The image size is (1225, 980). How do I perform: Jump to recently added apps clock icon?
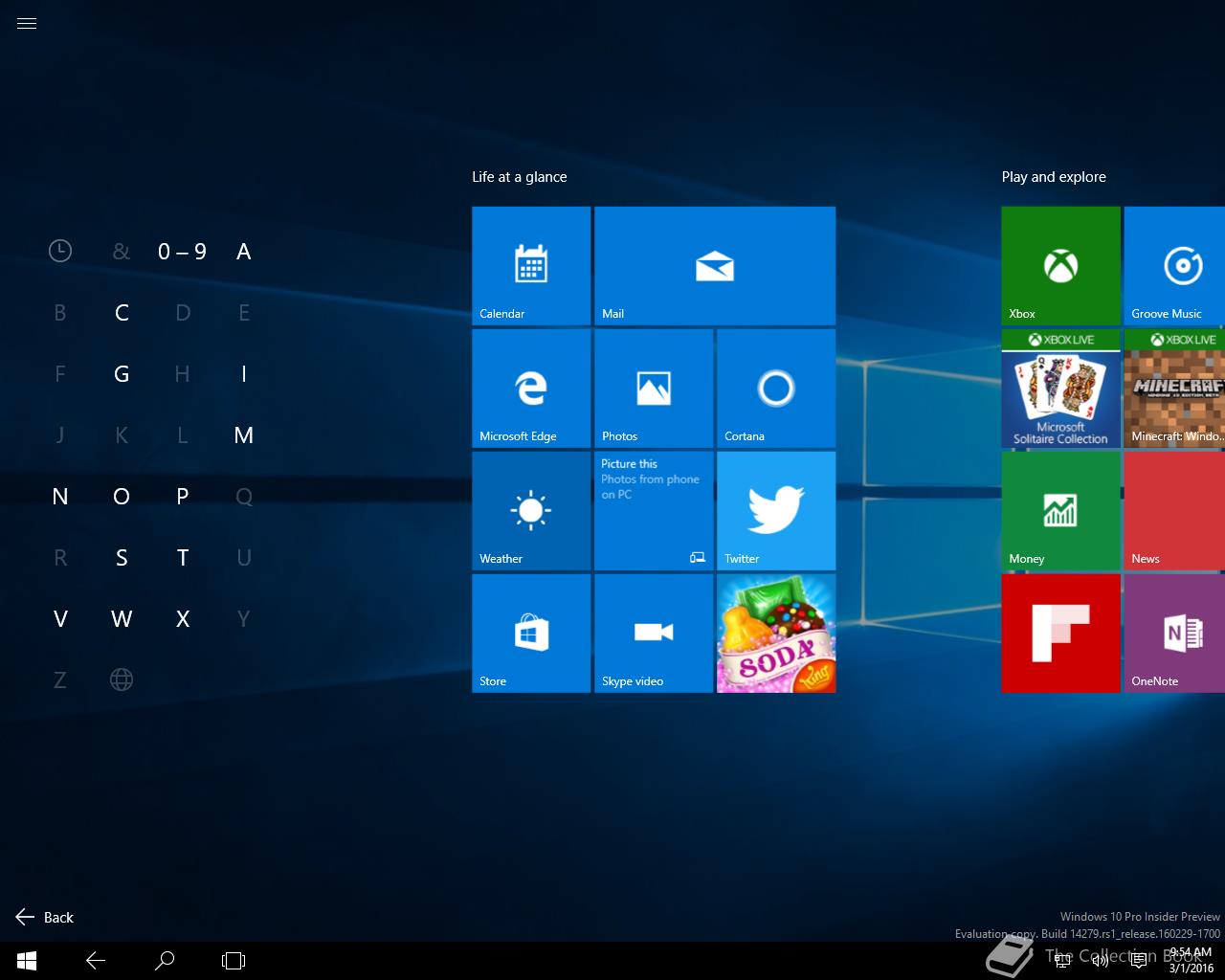point(60,251)
